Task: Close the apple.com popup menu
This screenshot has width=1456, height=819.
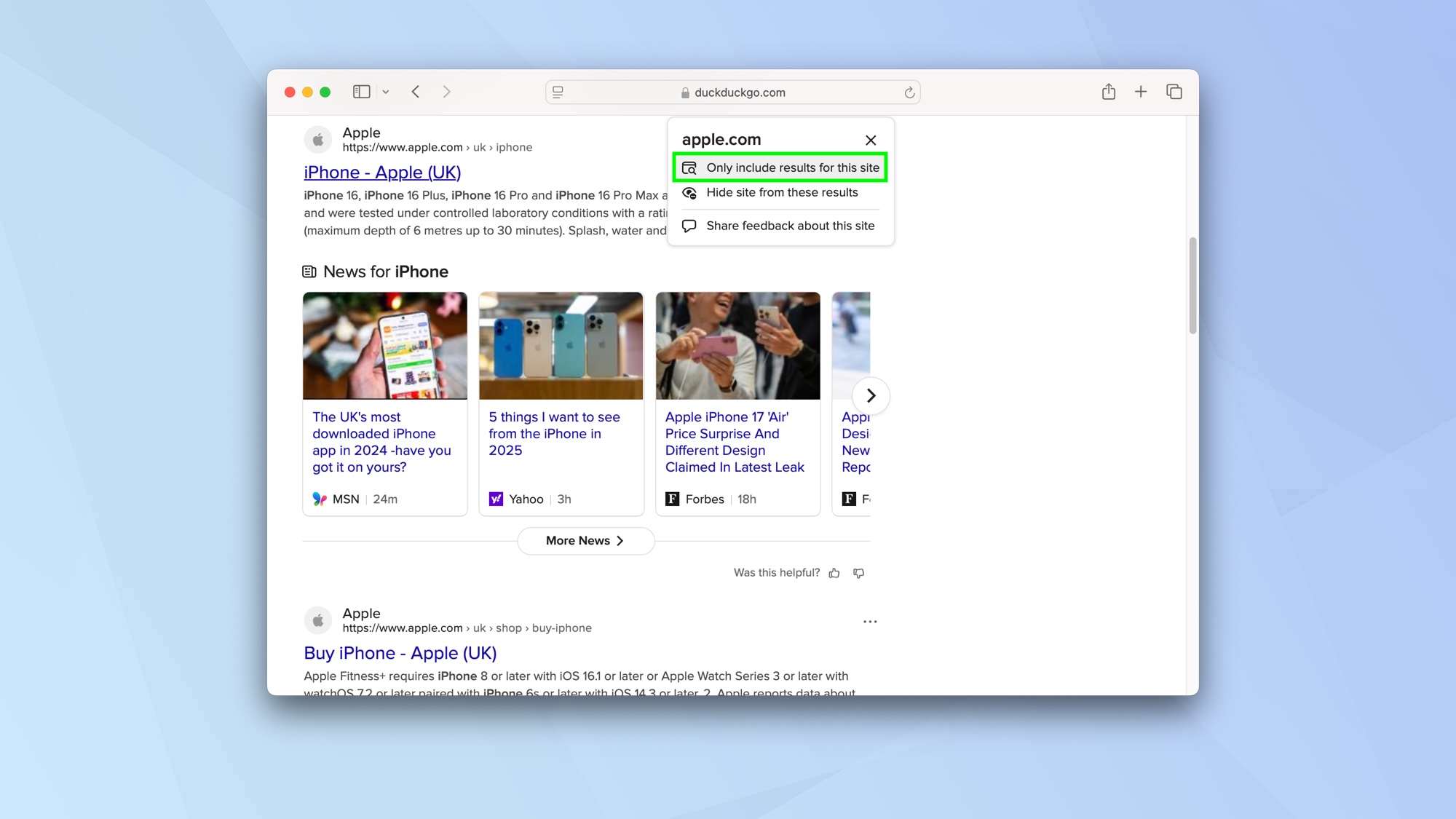Action: tap(871, 140)
